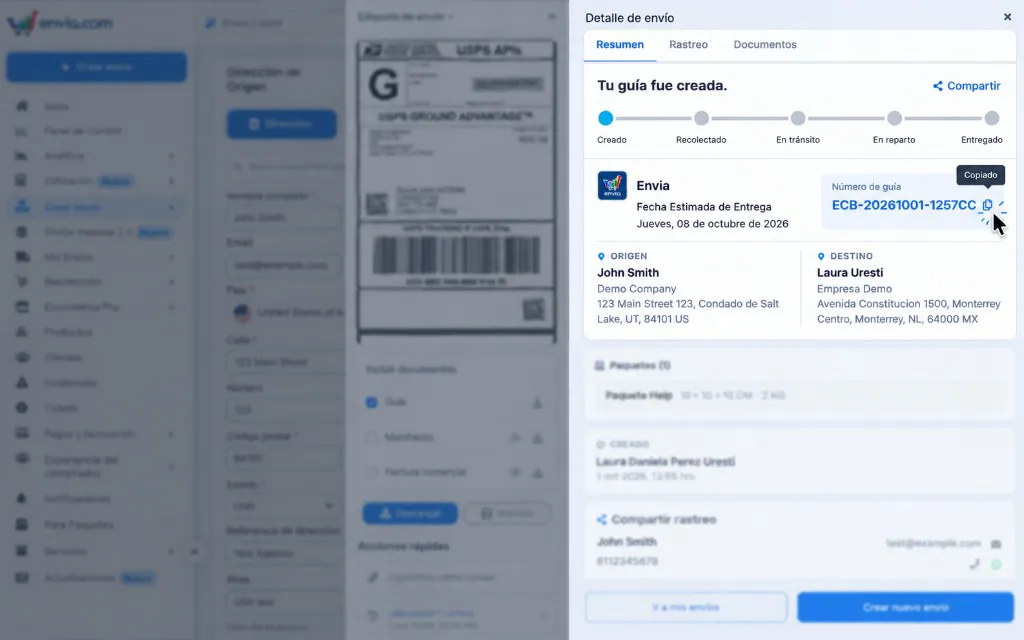Click the Recolectado progress step circle

click(701, 118)
